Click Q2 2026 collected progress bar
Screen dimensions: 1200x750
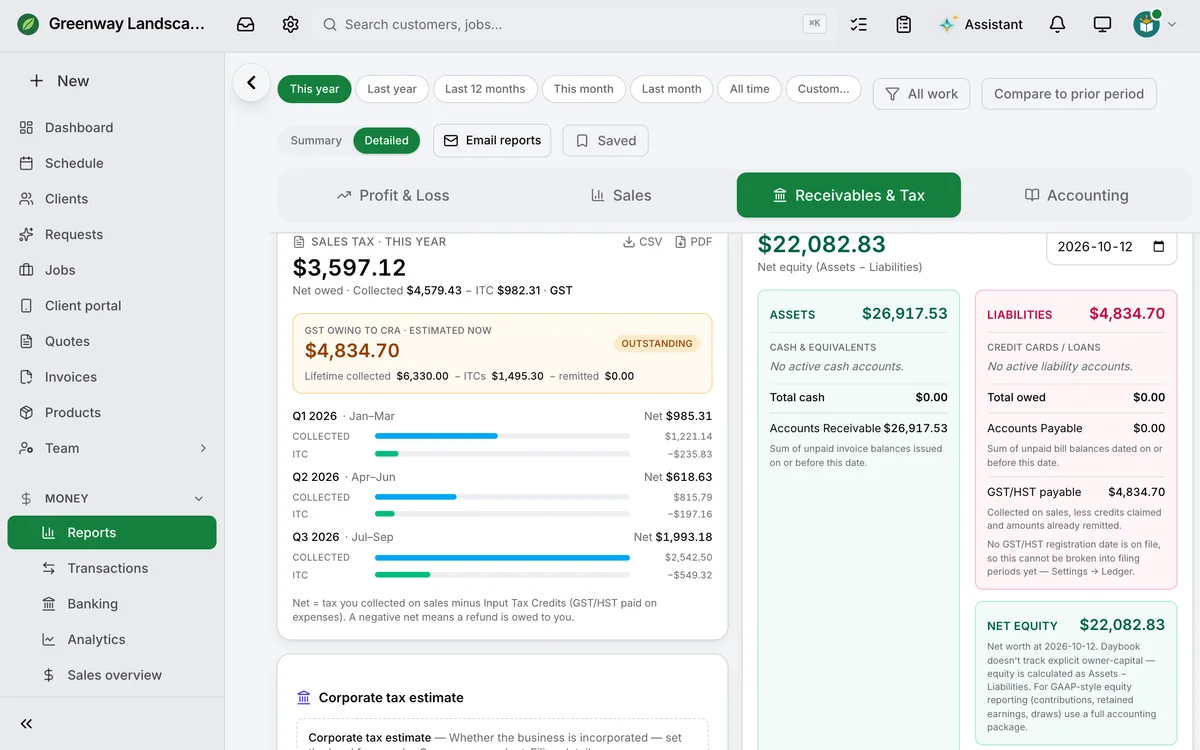(x=502, y=497)
